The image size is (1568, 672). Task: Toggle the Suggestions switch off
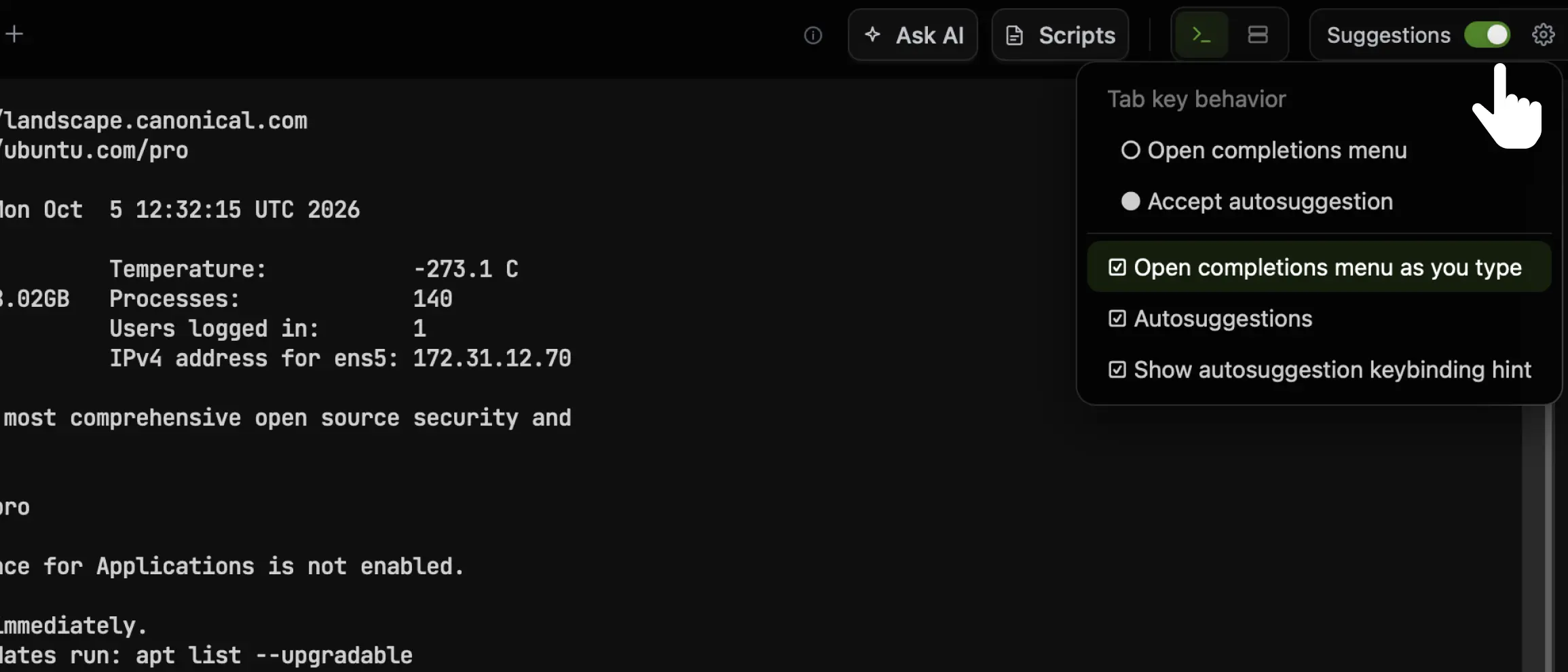click(1487, 35)
